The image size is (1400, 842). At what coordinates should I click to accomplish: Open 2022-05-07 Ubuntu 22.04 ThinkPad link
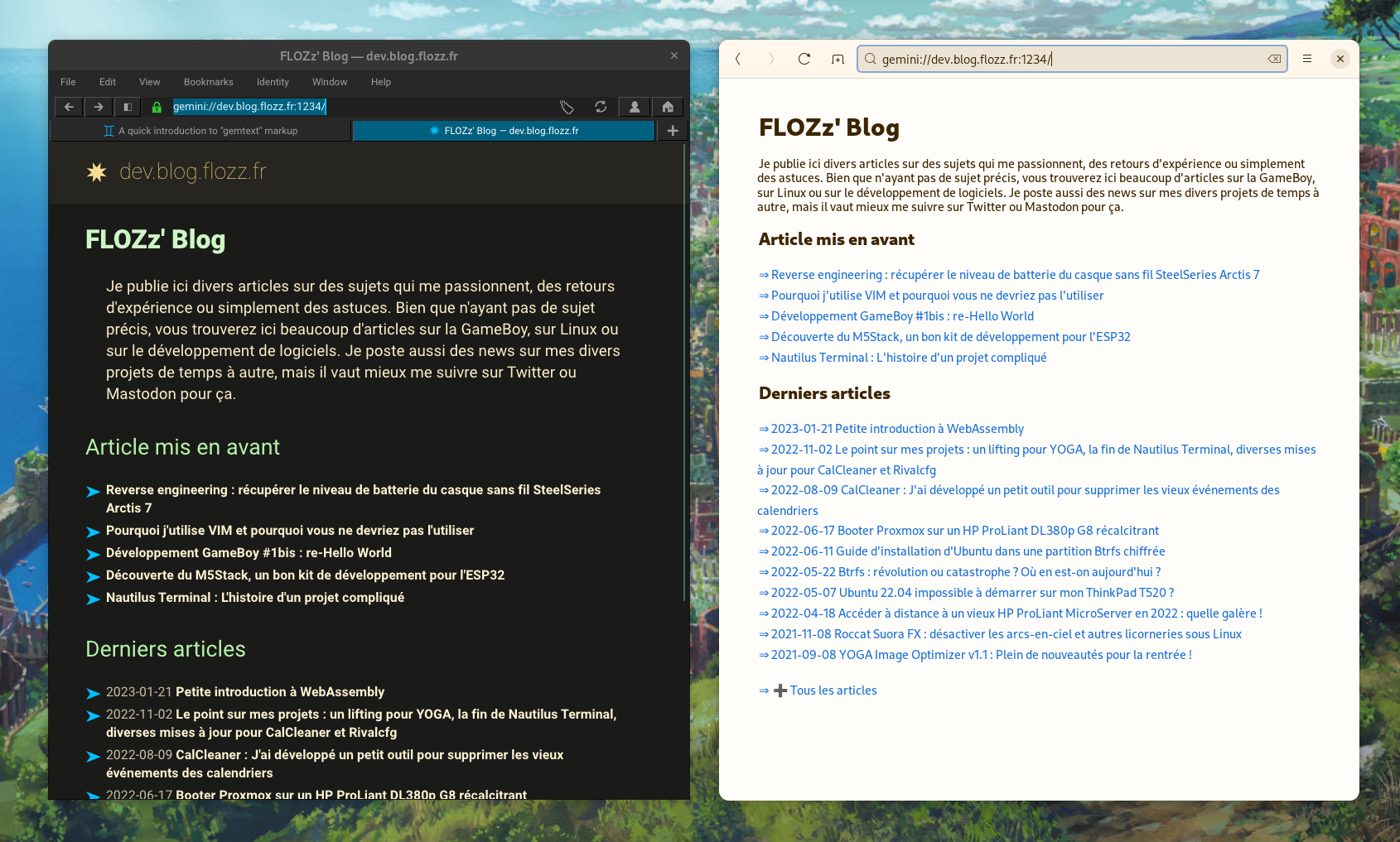point(966,593)
